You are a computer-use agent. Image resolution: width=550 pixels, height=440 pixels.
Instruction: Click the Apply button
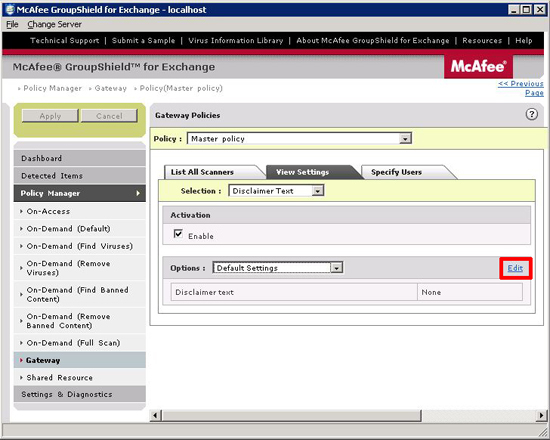point(50,116)
